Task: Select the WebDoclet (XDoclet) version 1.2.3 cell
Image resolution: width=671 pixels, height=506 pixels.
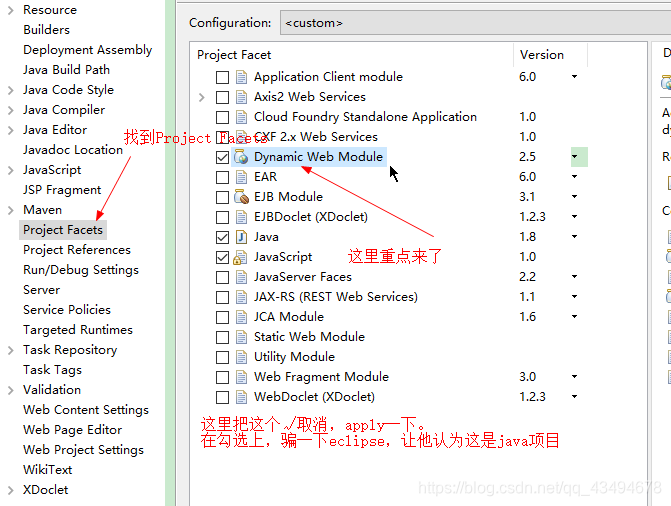Action: (x=532, y=397)
